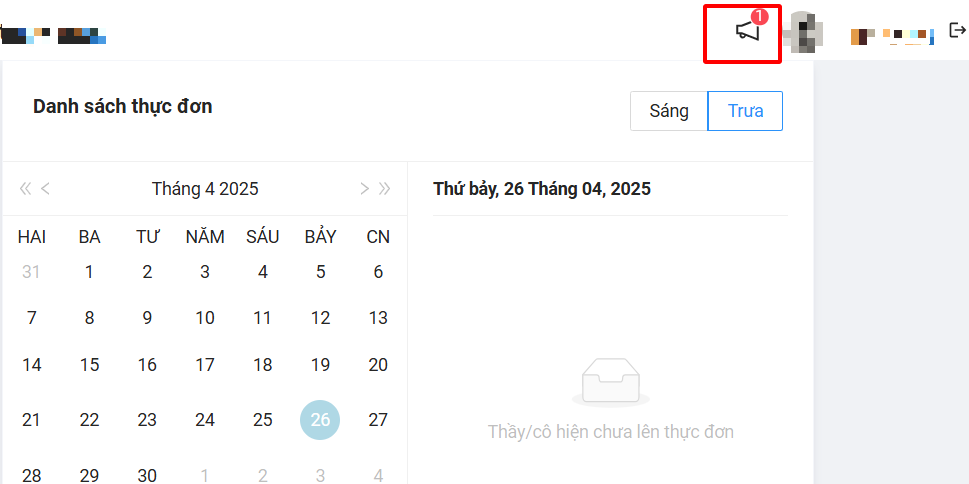The image size is (969, 484).
Task: Click the logout icon
Action: pyautogui.click(x=957, y=30)
